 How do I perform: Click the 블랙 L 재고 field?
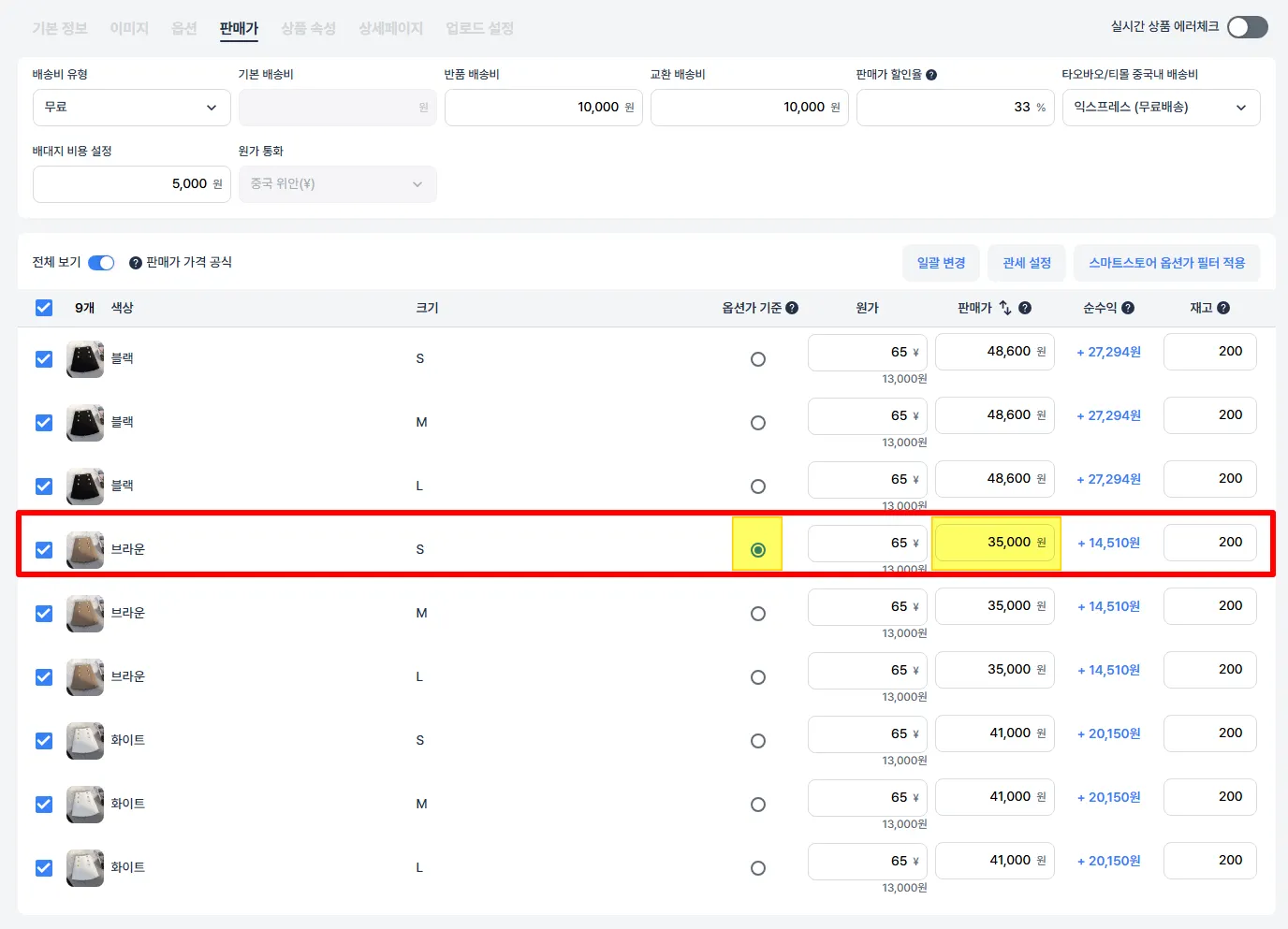[1210, 479]
